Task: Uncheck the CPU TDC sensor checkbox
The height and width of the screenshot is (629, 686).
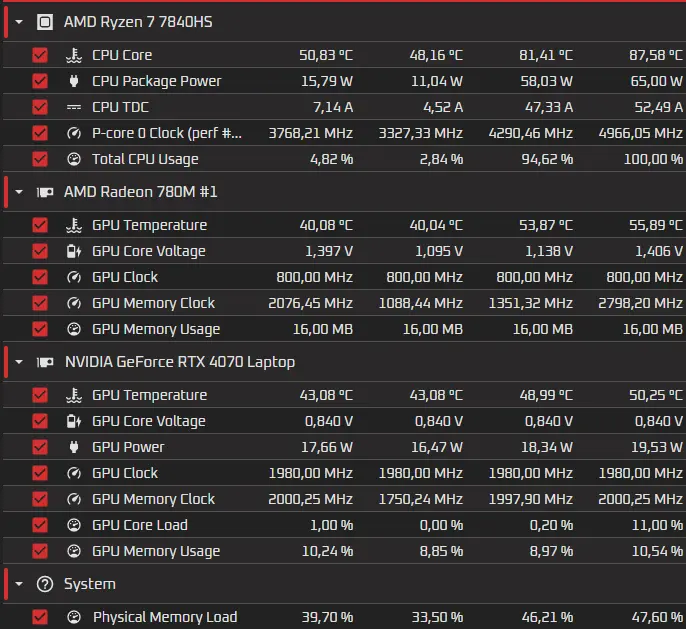Action: coord(40,107)
